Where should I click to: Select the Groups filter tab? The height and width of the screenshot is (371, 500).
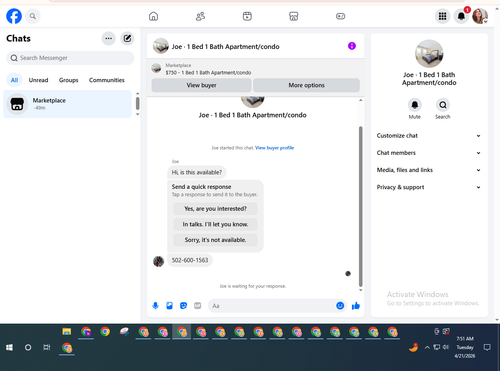click(68, 80)
